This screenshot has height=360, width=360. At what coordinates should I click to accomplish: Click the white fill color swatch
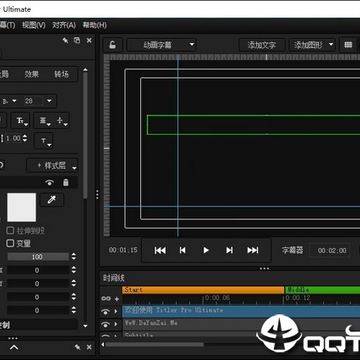[x=22, y=207]
